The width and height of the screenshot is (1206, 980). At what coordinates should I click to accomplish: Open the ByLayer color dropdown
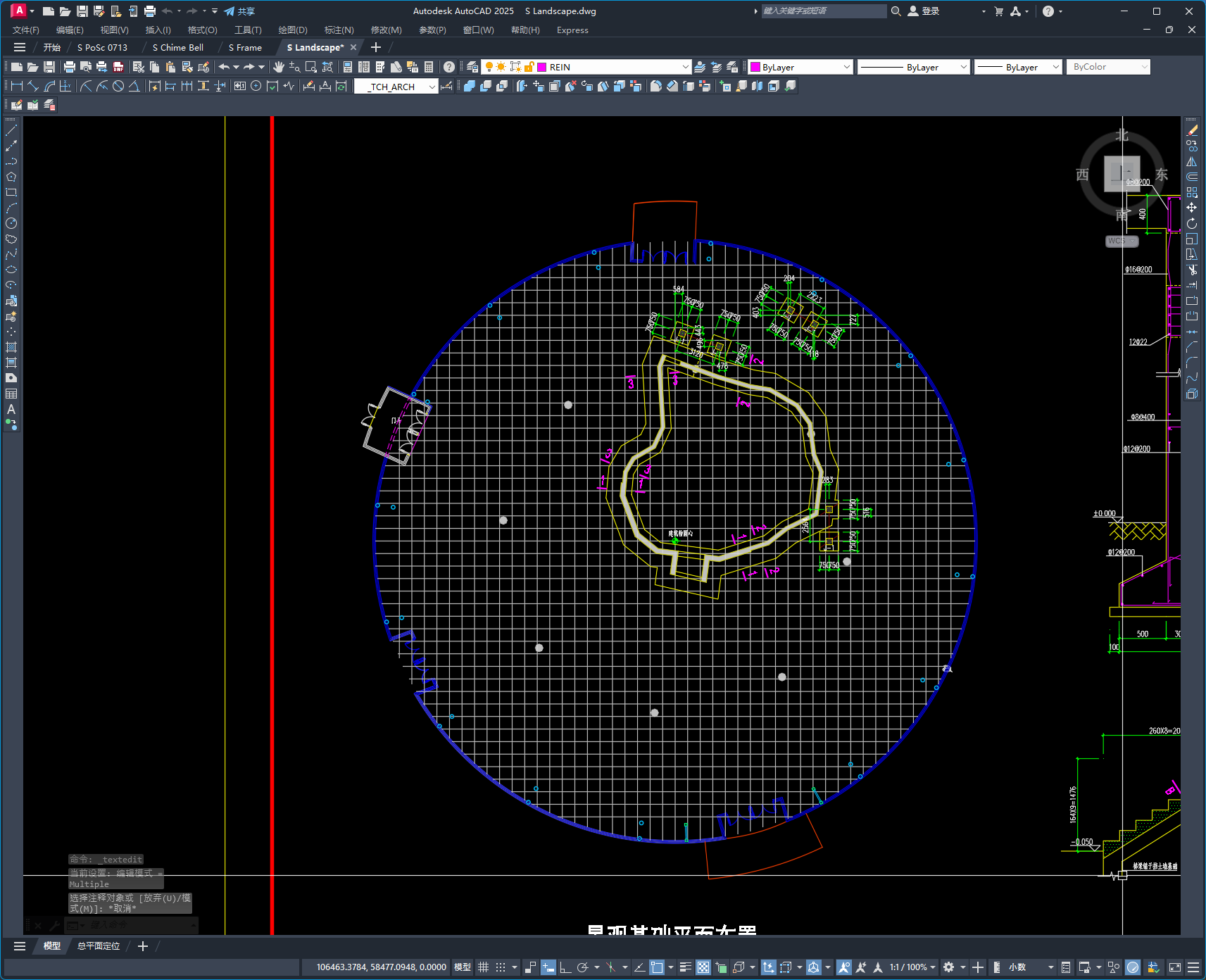click(800, 67)
